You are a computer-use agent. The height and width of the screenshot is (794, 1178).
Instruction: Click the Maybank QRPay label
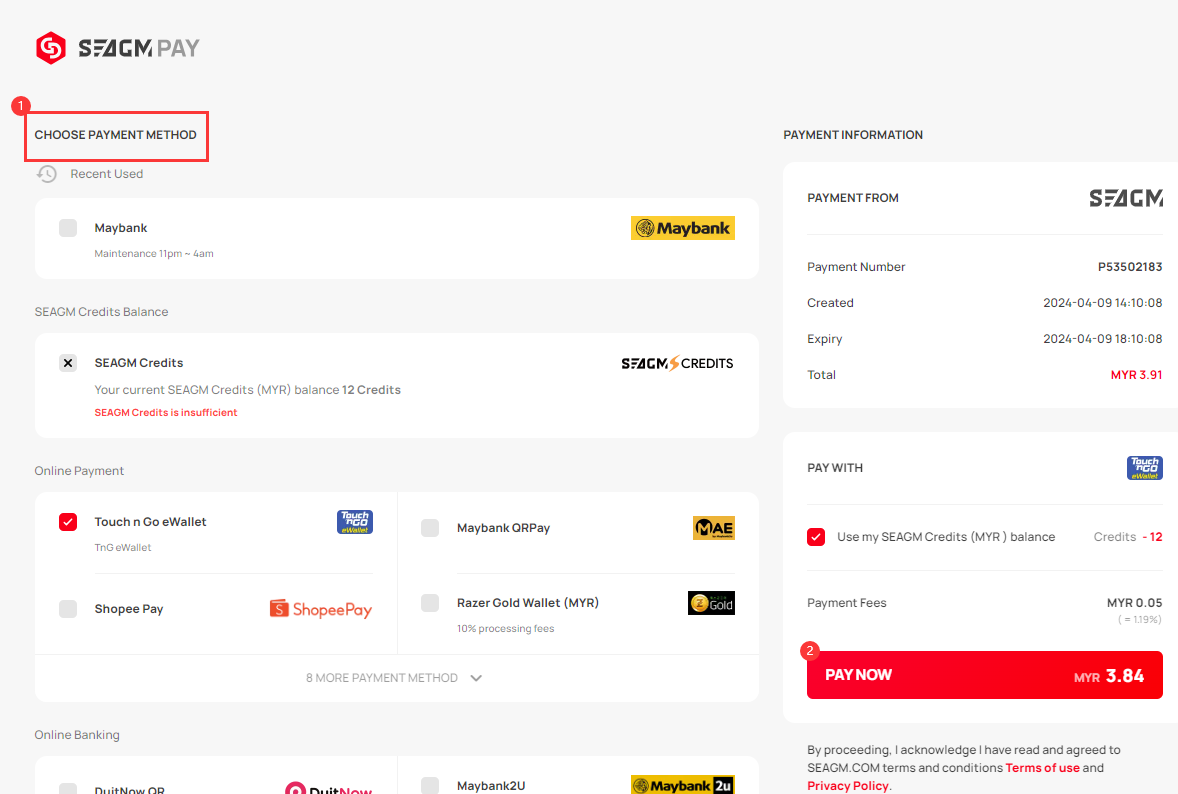point(503,528)
